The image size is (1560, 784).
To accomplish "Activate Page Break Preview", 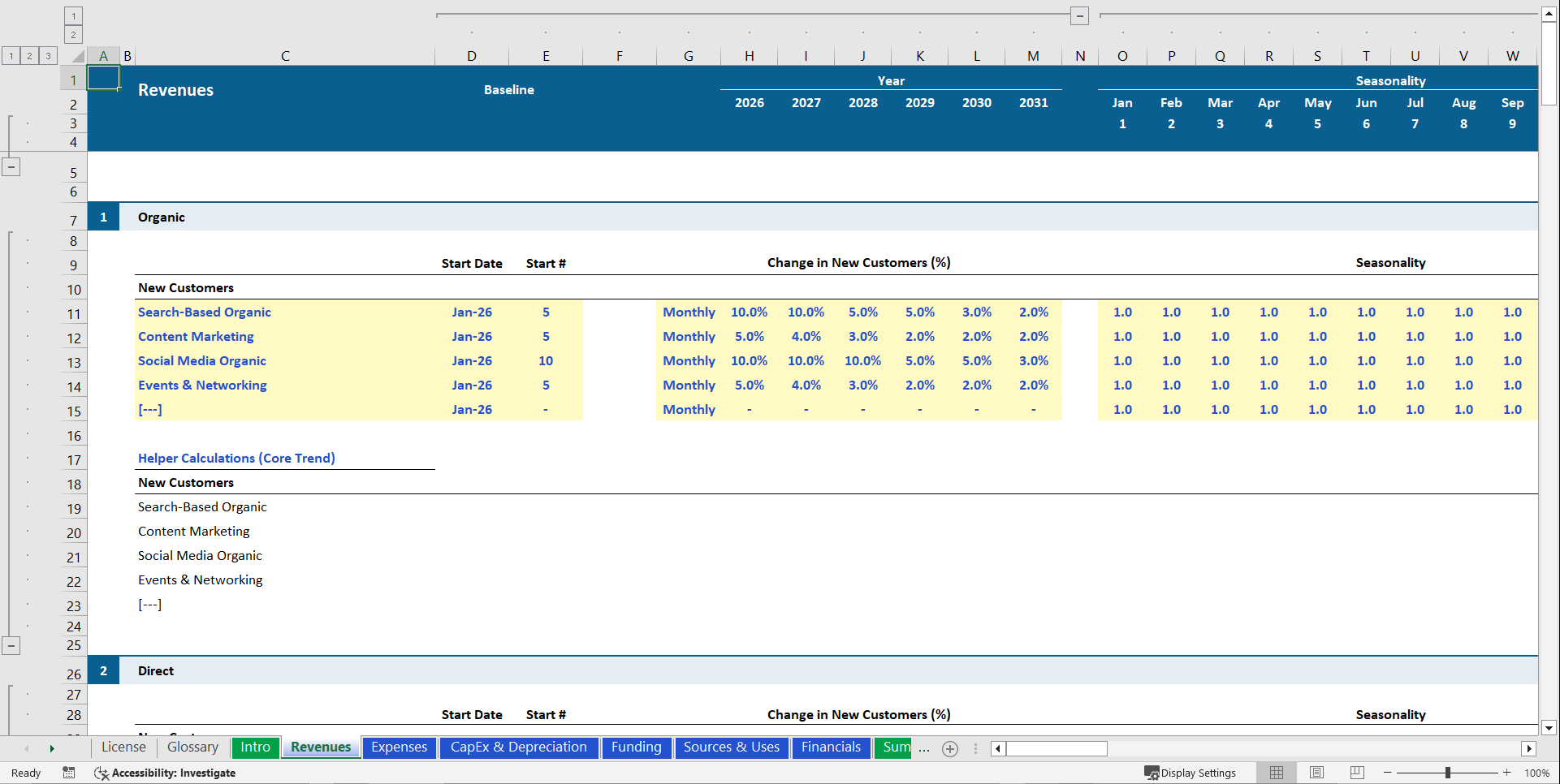I will point(1356,773).
